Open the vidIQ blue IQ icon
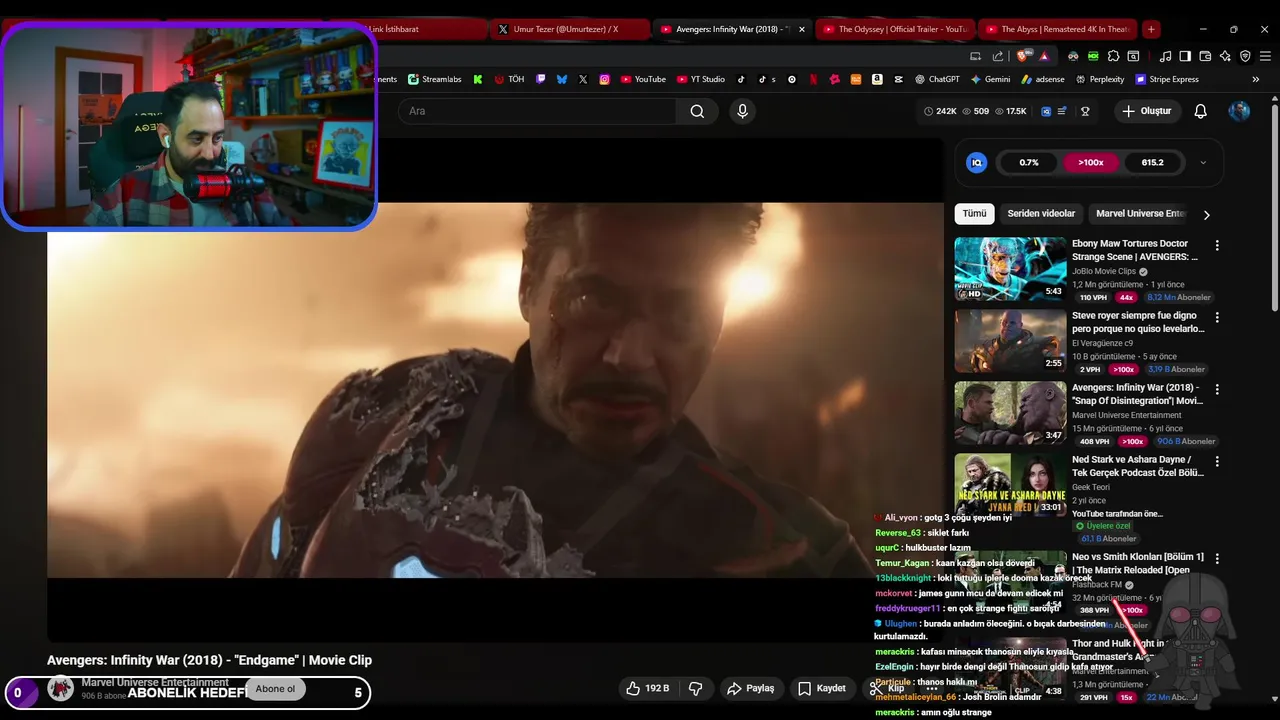The image size is (1280, 720). (977, 162)
